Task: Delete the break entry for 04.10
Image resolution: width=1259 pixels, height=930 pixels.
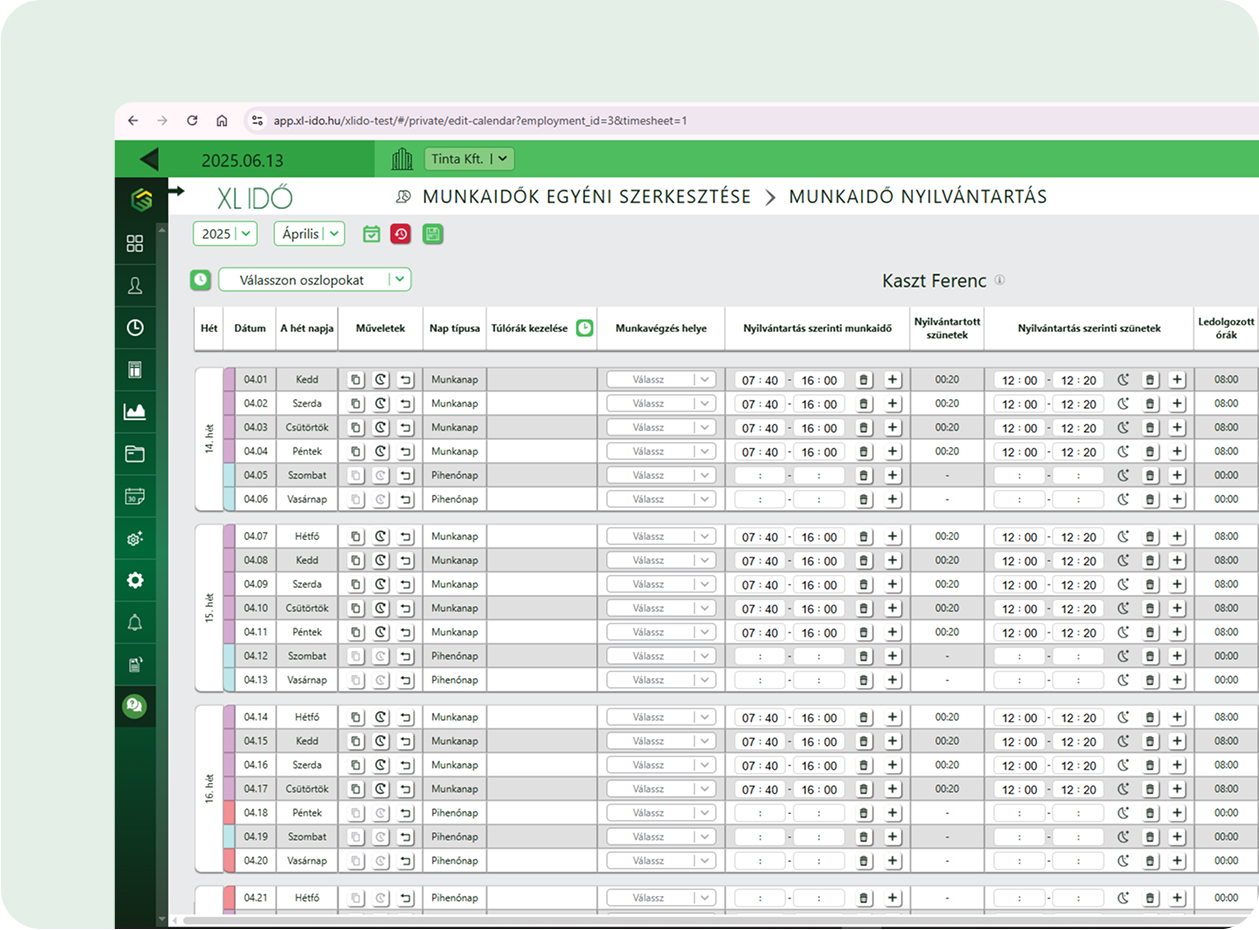Action: (x=1150, y=609)
